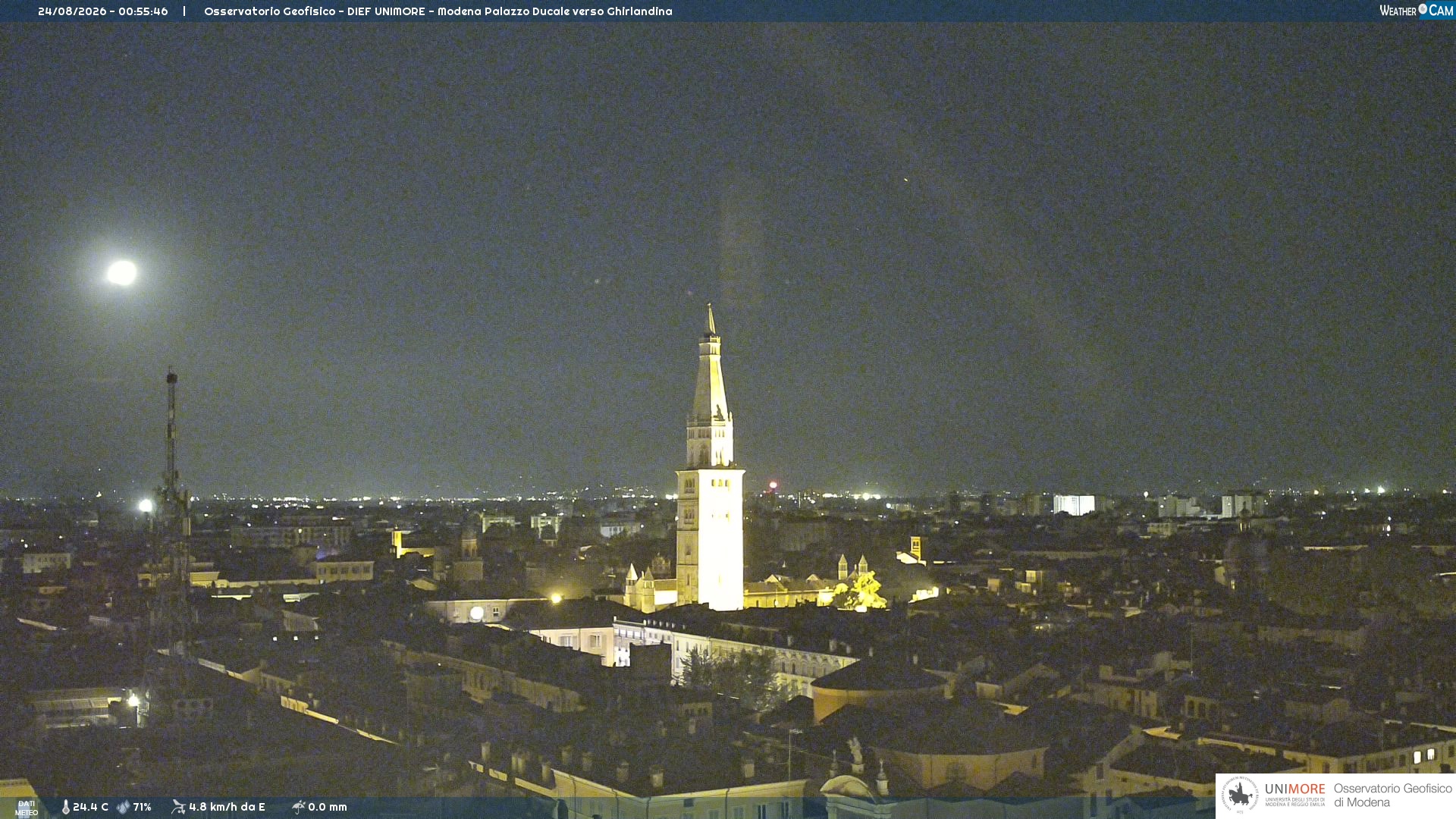
Task: Click the bright moon in the sky
Action: (121, 273)
